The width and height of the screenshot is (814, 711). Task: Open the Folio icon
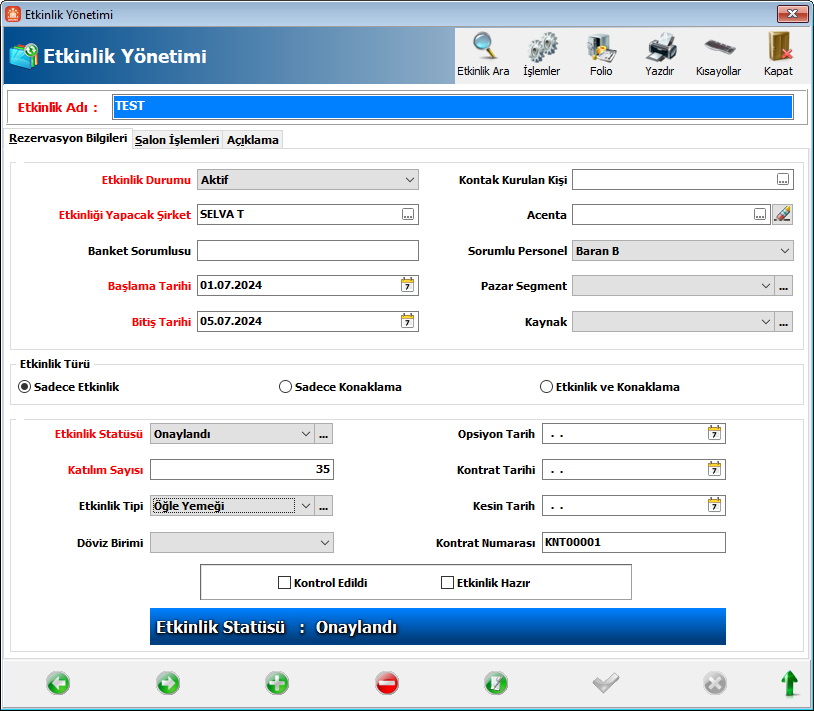click(x=601, y=55)
